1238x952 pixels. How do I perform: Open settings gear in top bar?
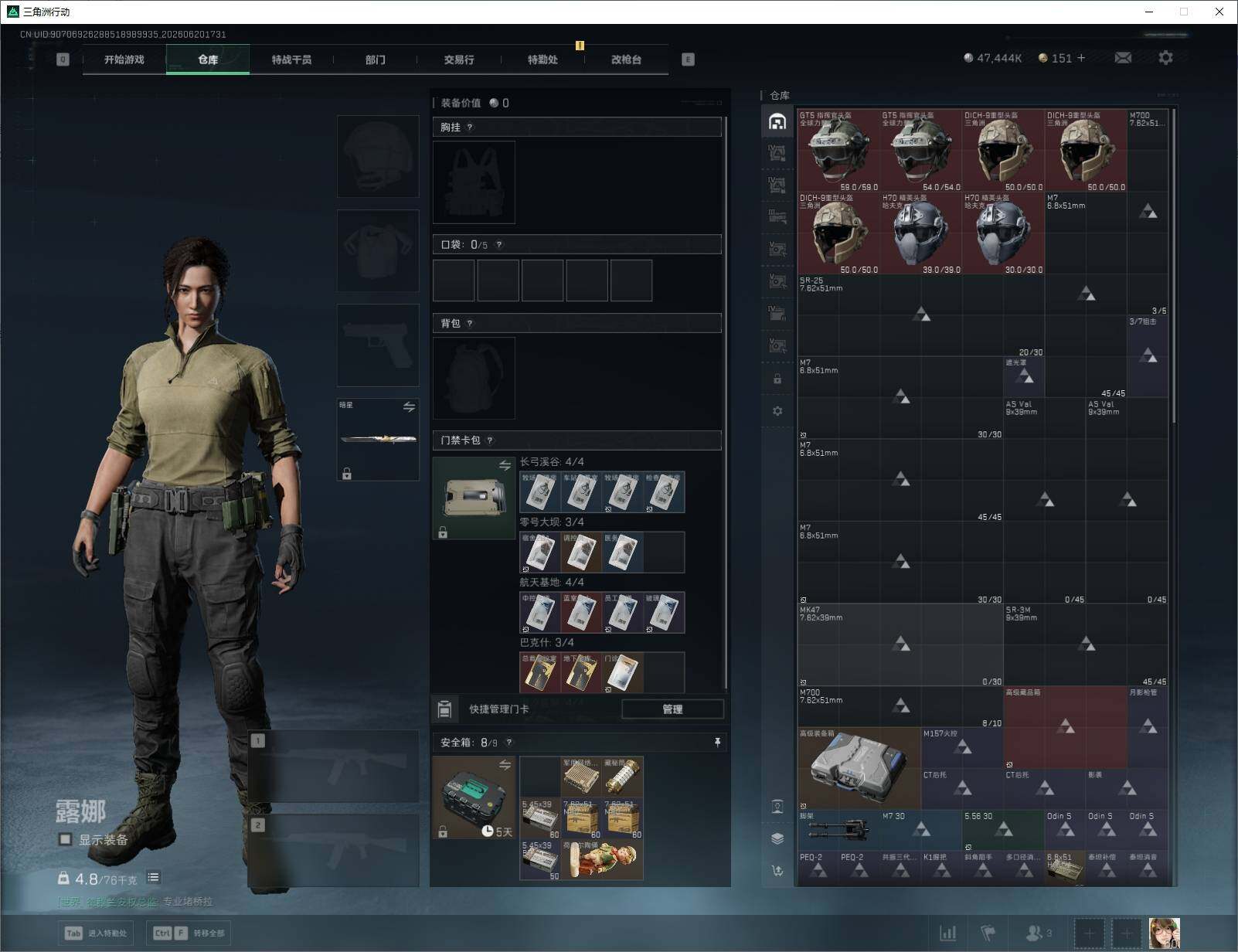(1165, 58)
